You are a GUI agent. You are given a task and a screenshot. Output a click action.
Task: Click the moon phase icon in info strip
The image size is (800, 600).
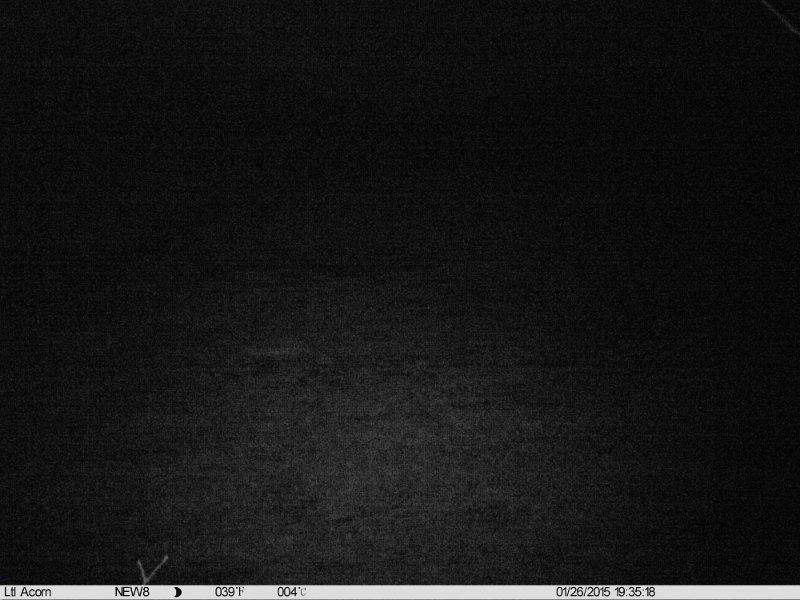point(178,592)
